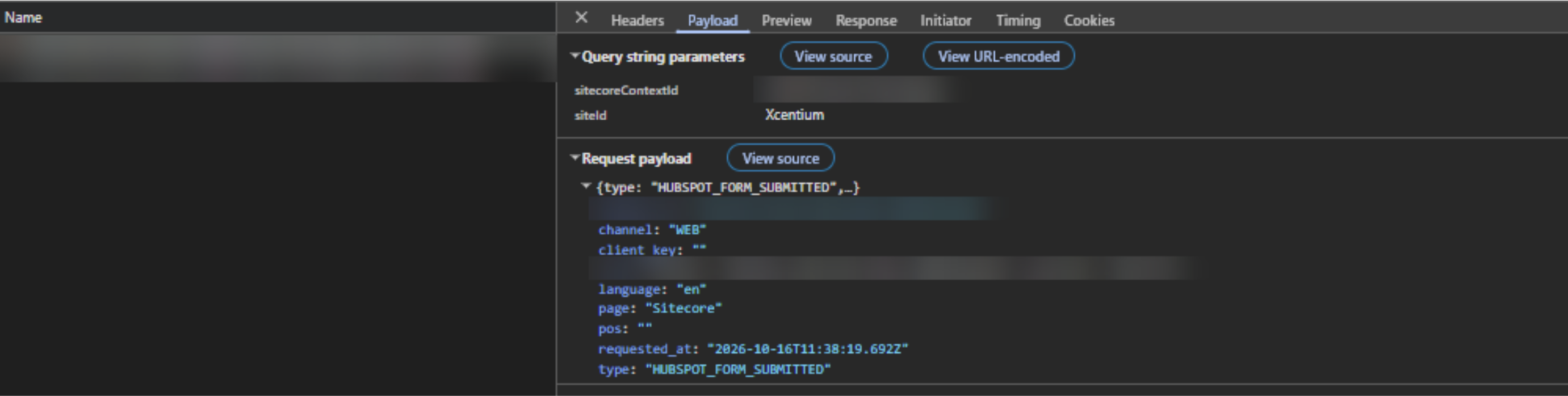Click the language "en" payload row
This screenshot has height=396, width=1568.
point(652,289)
